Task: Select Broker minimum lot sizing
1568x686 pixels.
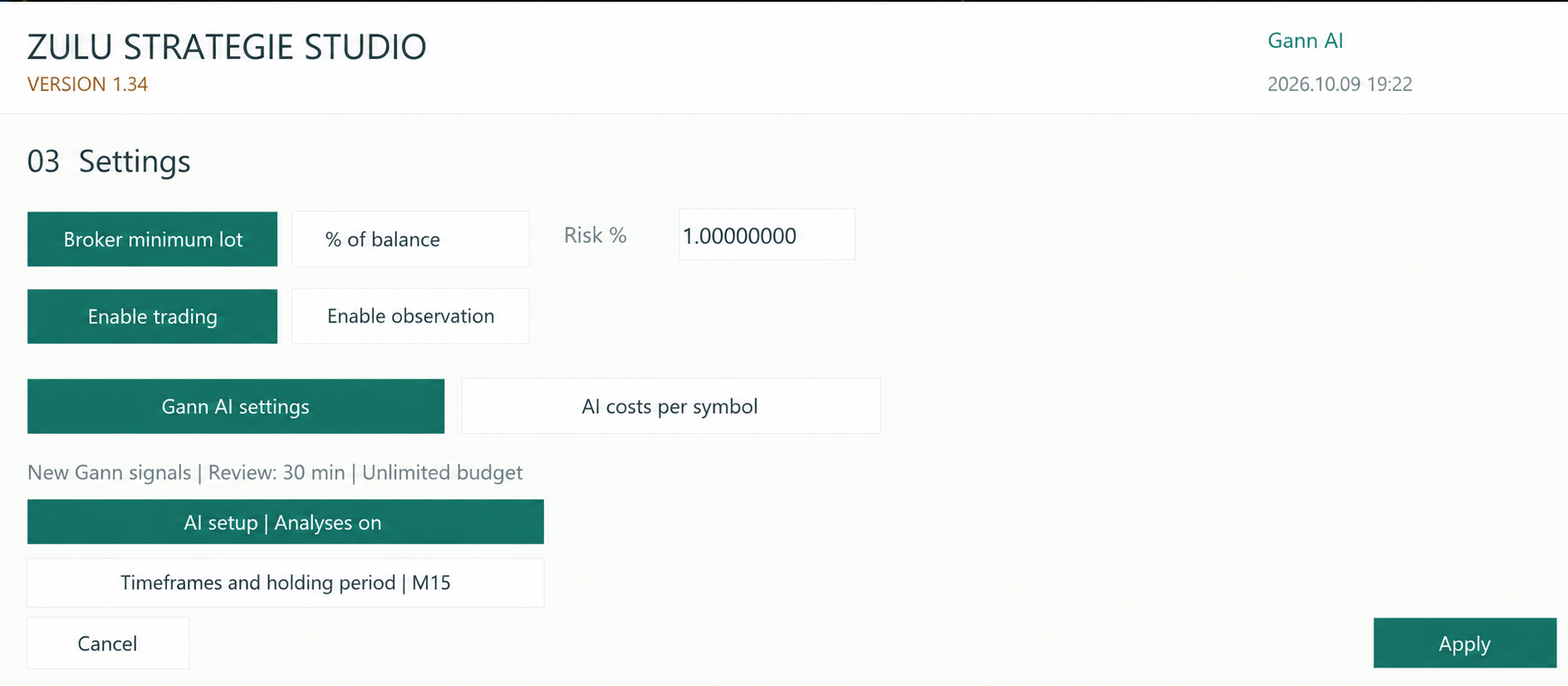Action: pyautogui.click(x=152, y=239)
